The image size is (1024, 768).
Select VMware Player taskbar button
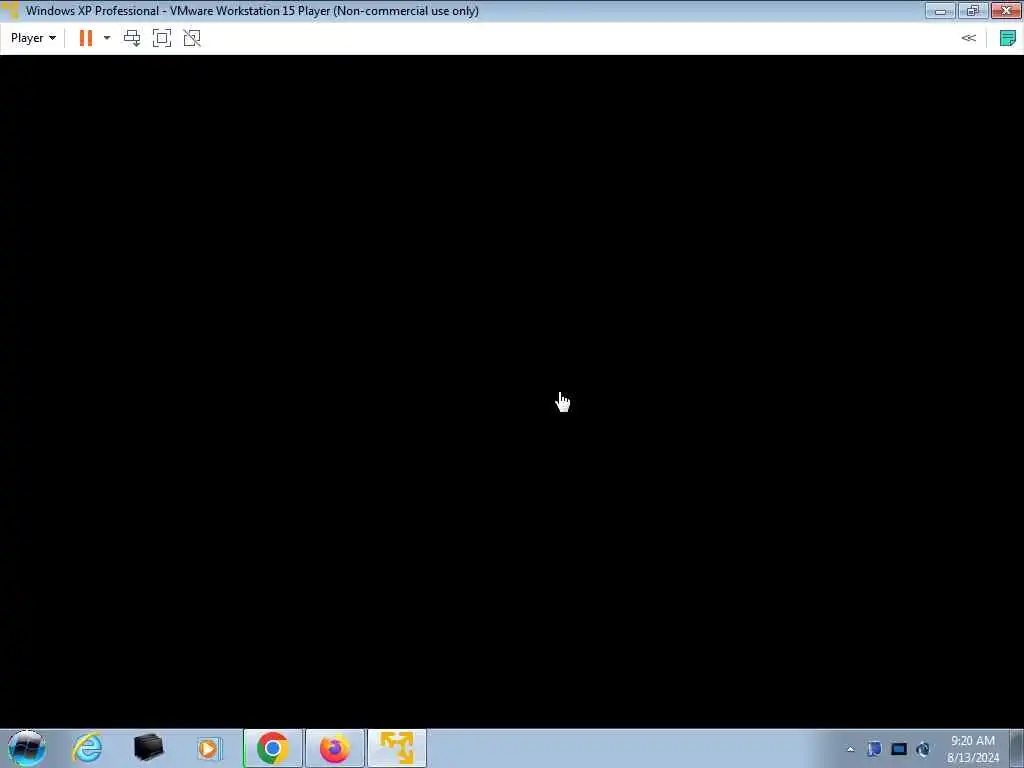tap(396, 748)
